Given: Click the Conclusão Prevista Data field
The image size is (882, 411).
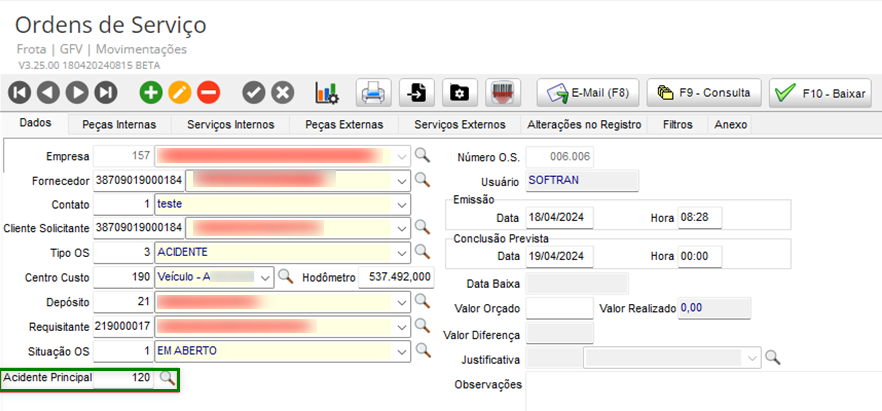Looking at the screenshot, I should coord(560,256).
